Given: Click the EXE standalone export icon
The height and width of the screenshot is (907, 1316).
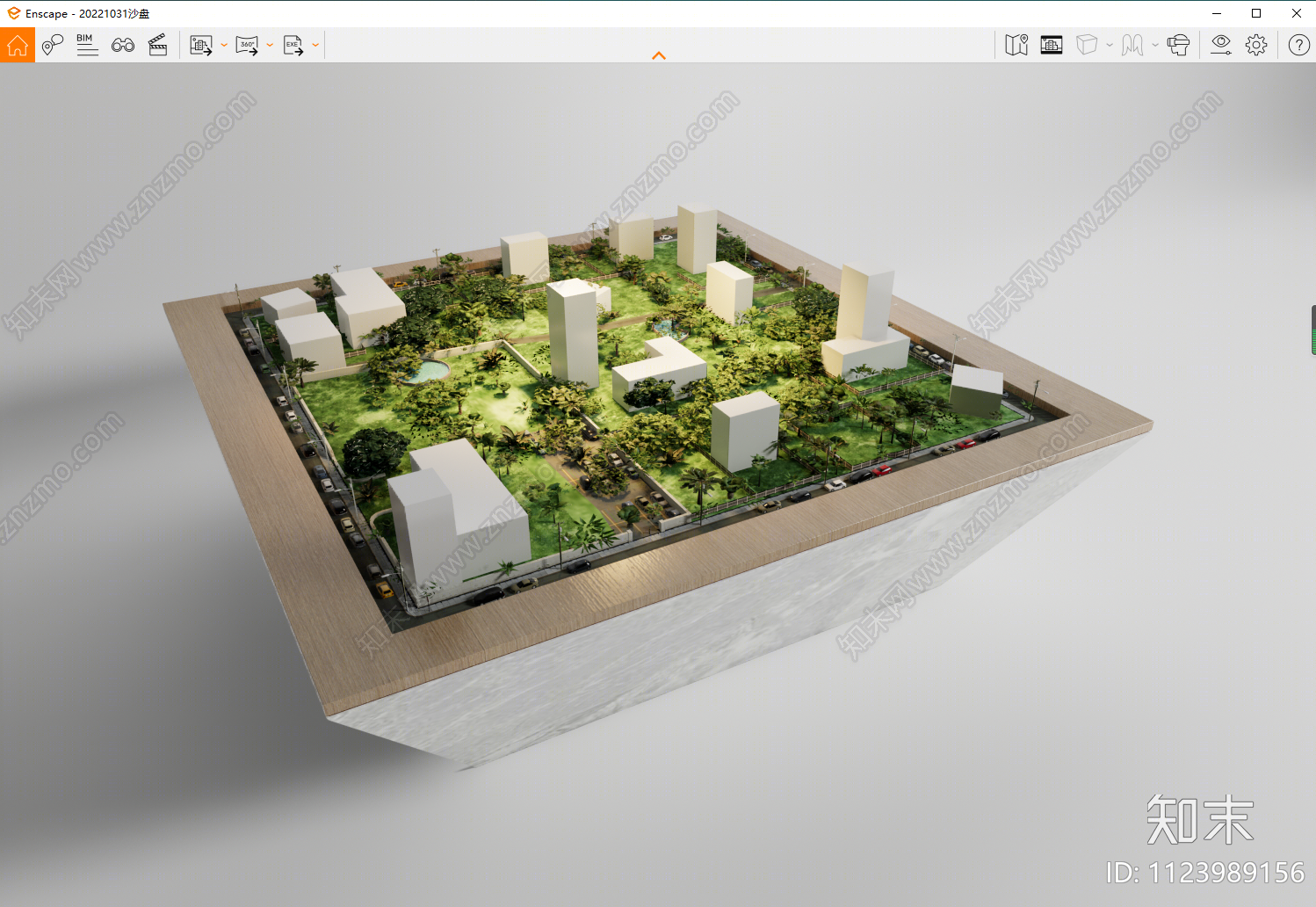Looking at the screenshot, I should (x=293, y=46).
